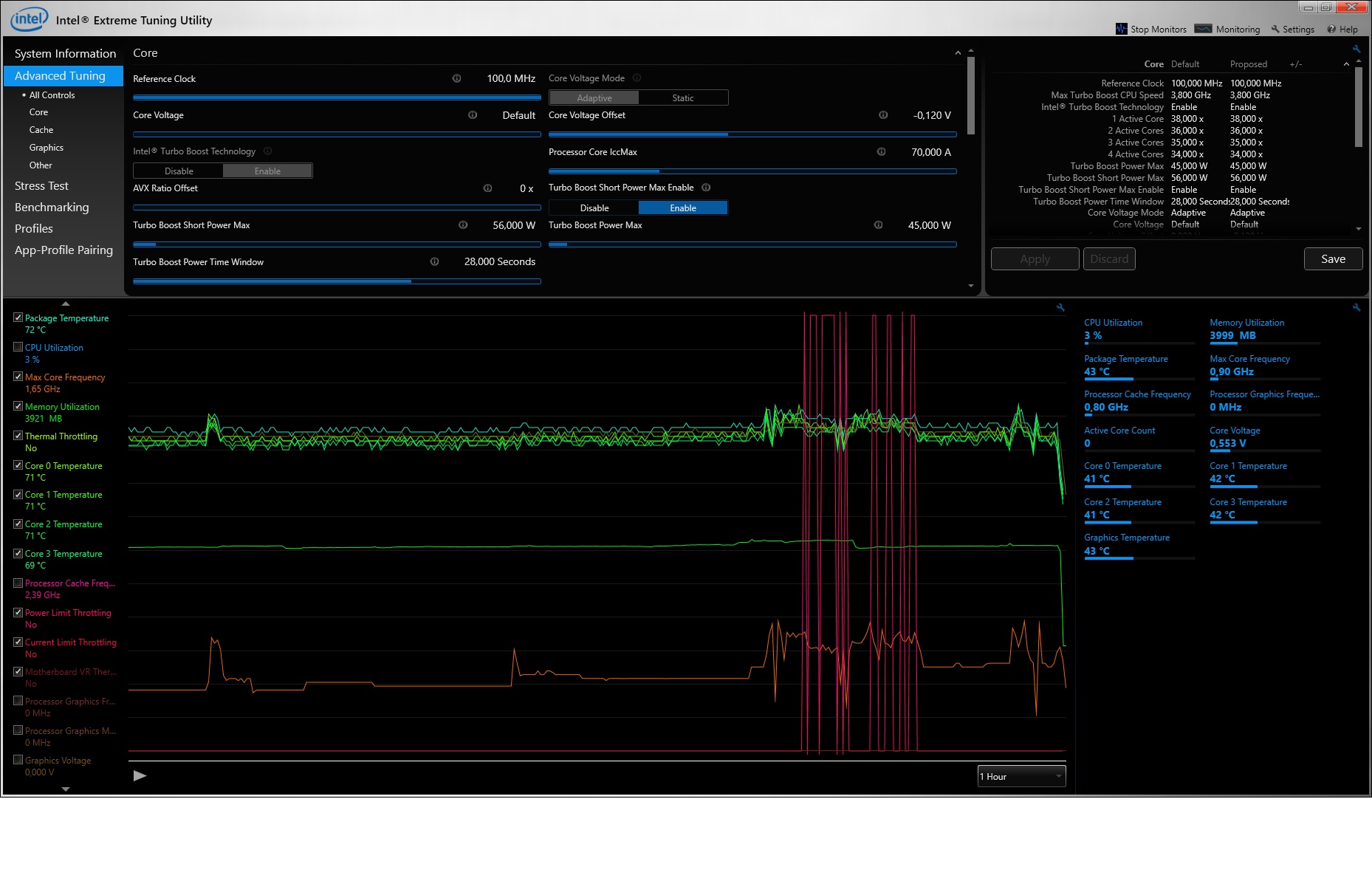Open the graph panel wrench settings icon

[1060, 307]
